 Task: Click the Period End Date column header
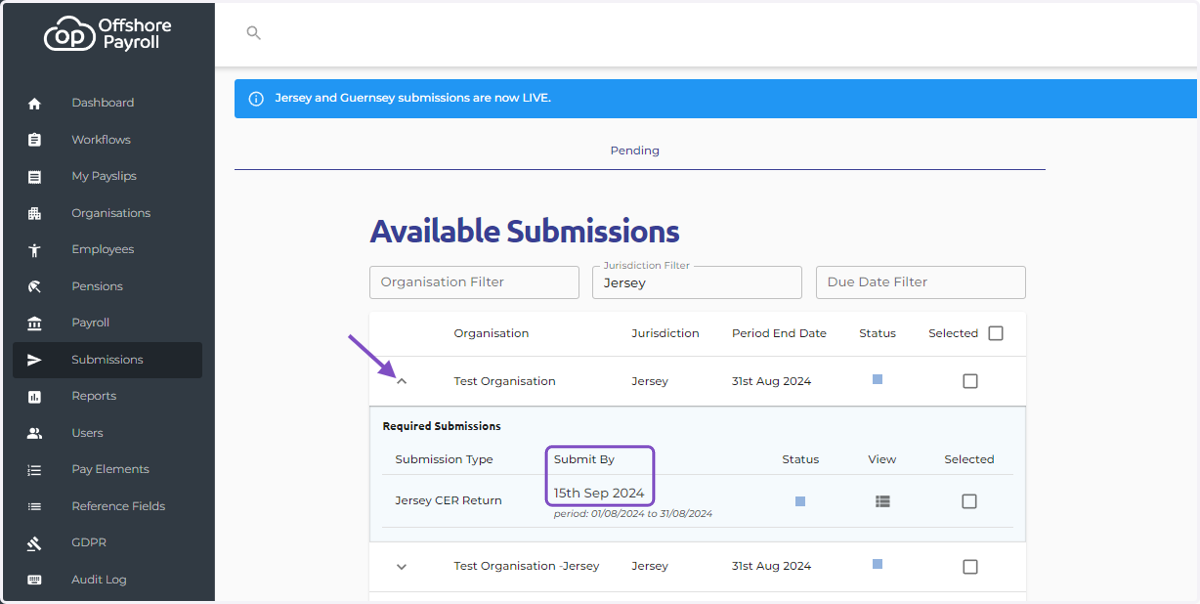[779, 333]
